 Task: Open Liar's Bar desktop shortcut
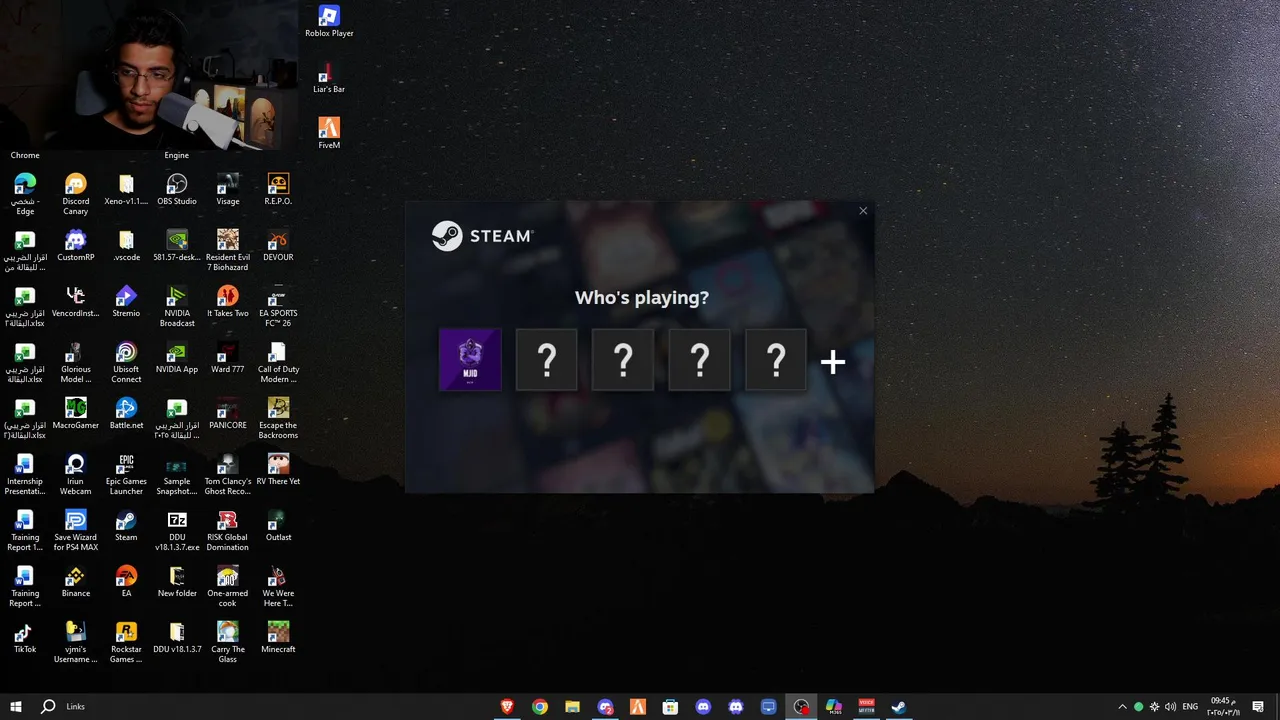pos(329,78)
